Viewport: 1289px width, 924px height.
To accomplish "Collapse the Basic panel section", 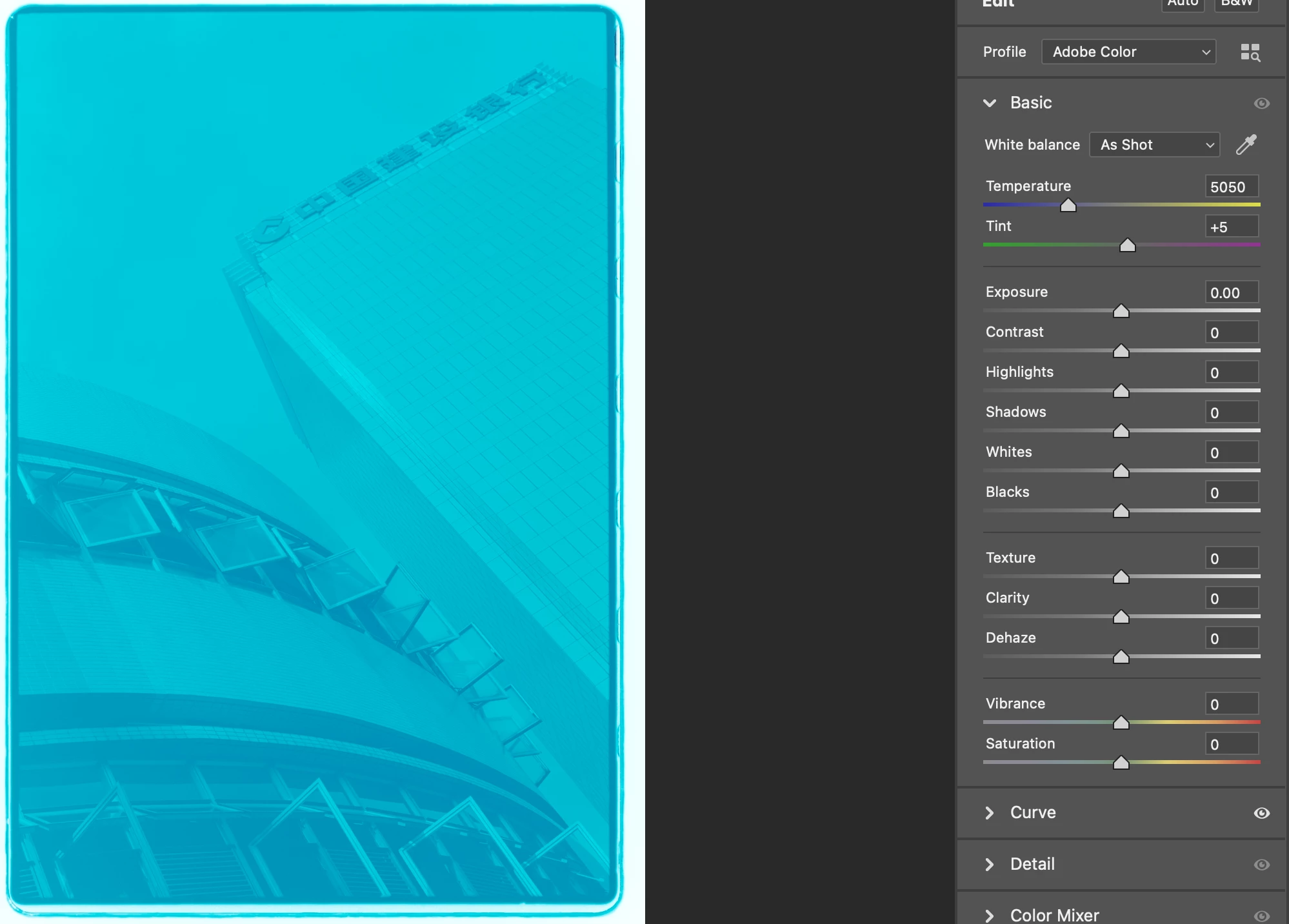I will [990, 103].
